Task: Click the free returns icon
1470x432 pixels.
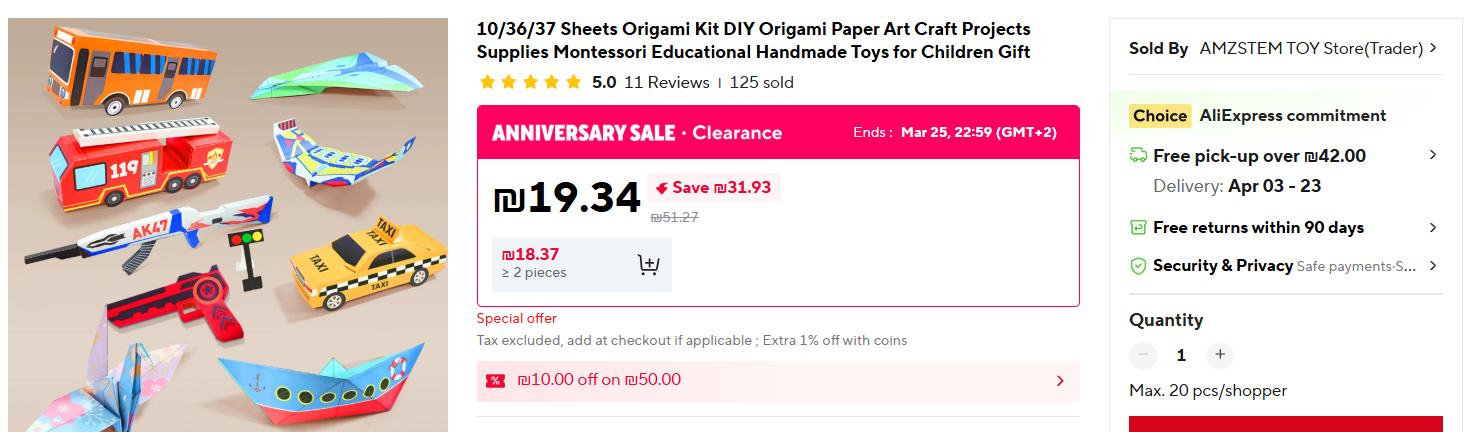Action: pyautogui.click(x=1138, y=228)
